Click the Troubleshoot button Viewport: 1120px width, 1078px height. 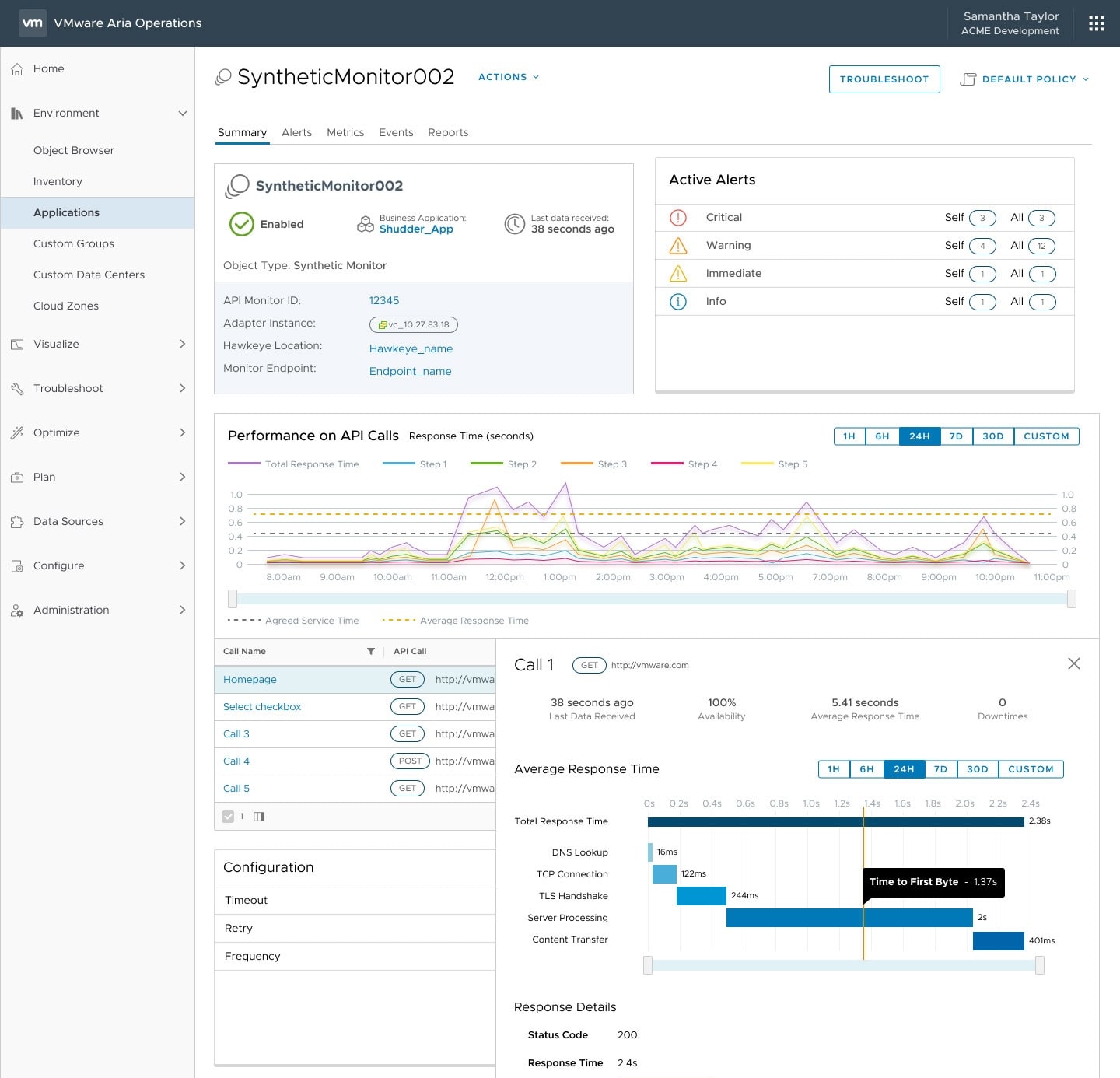884,79
